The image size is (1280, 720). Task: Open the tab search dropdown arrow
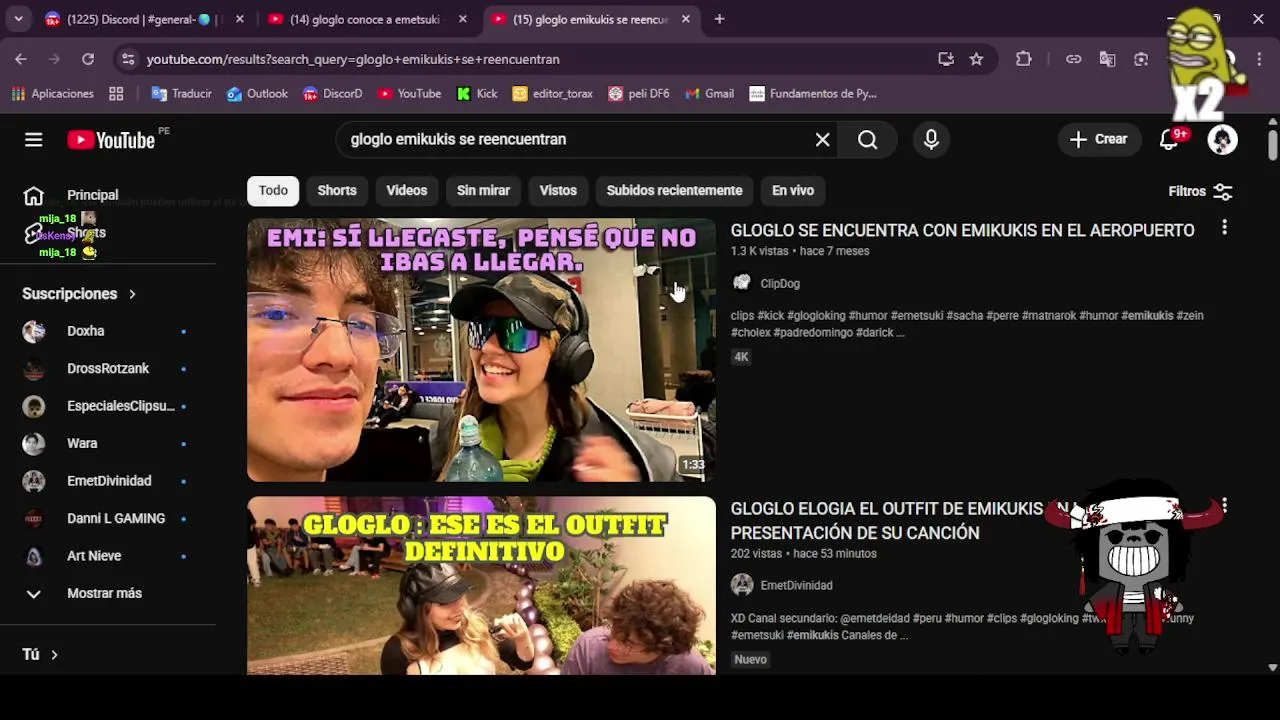point(18,19)
